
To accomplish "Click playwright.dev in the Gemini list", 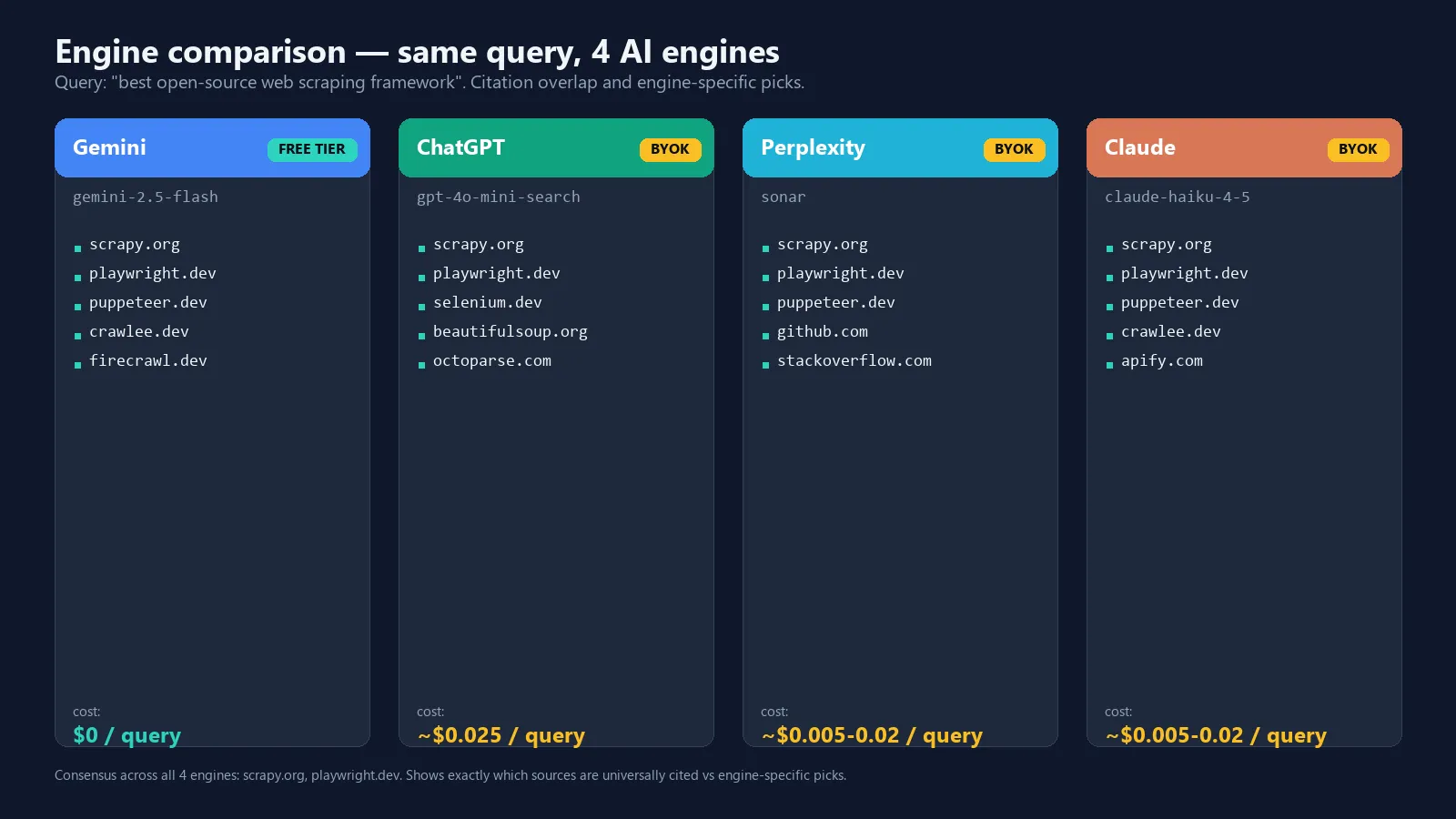I will point(153,273).
